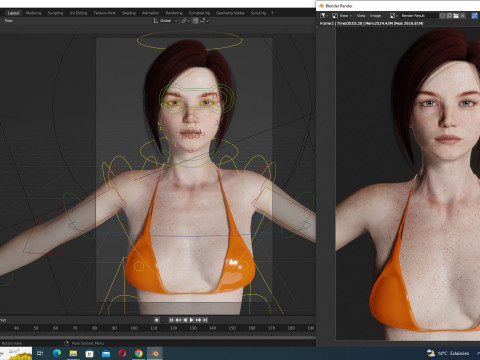
Task: Click the blue gizmo icon in render window
Action: click(x=475, y=16)
